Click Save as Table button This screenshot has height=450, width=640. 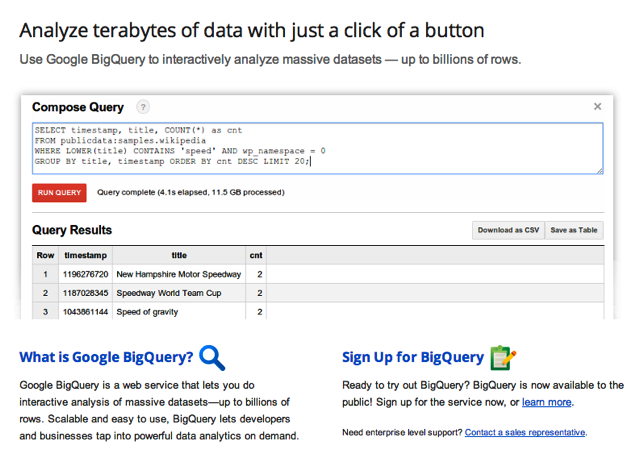tap(574, 230)
